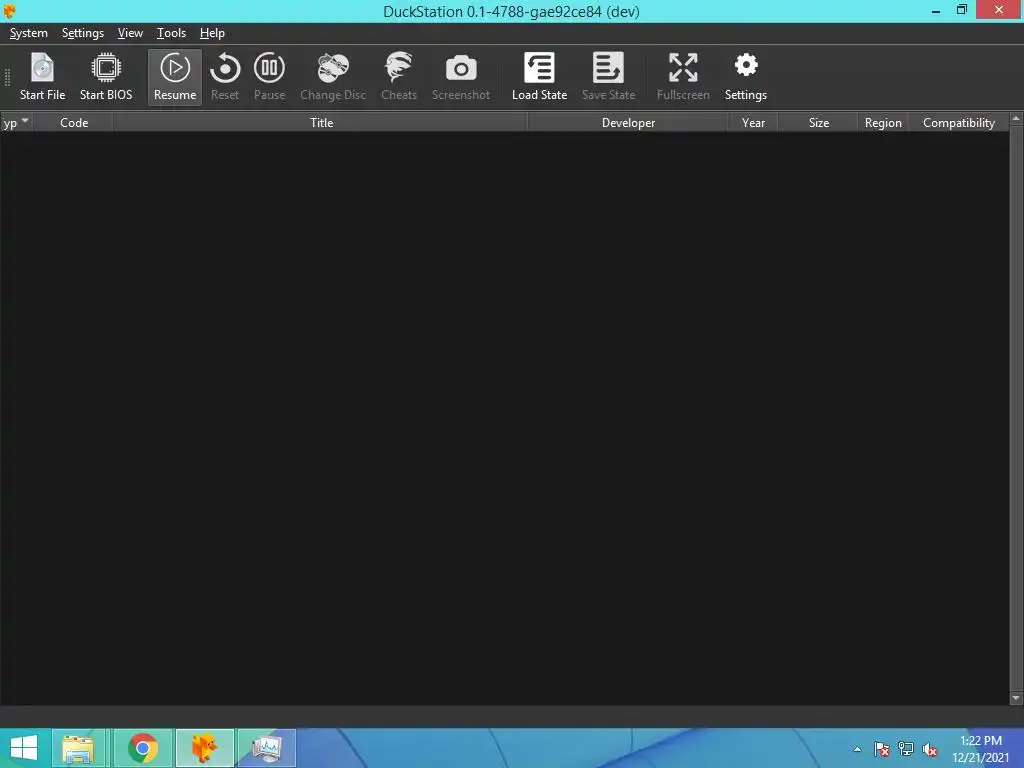1024x768 pixels.
Task: Click the scrollbar down arrow in game list
Action: (1016, 698)
